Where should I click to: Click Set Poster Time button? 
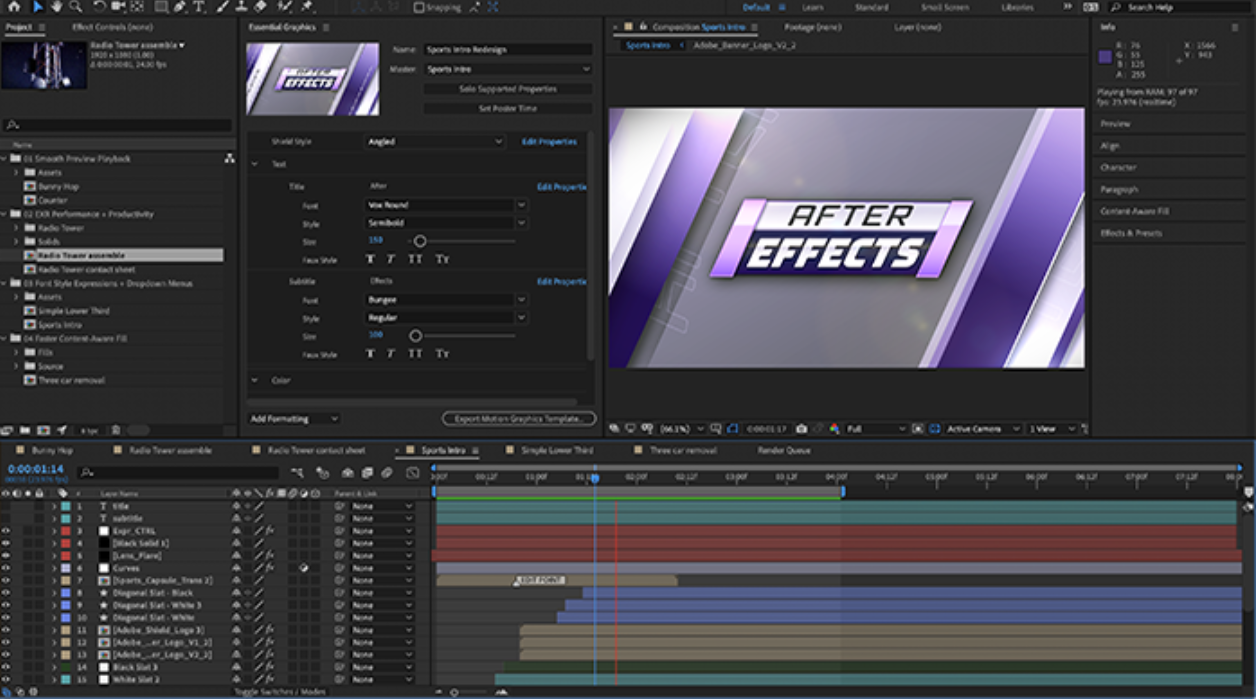[x=508, y=108]
